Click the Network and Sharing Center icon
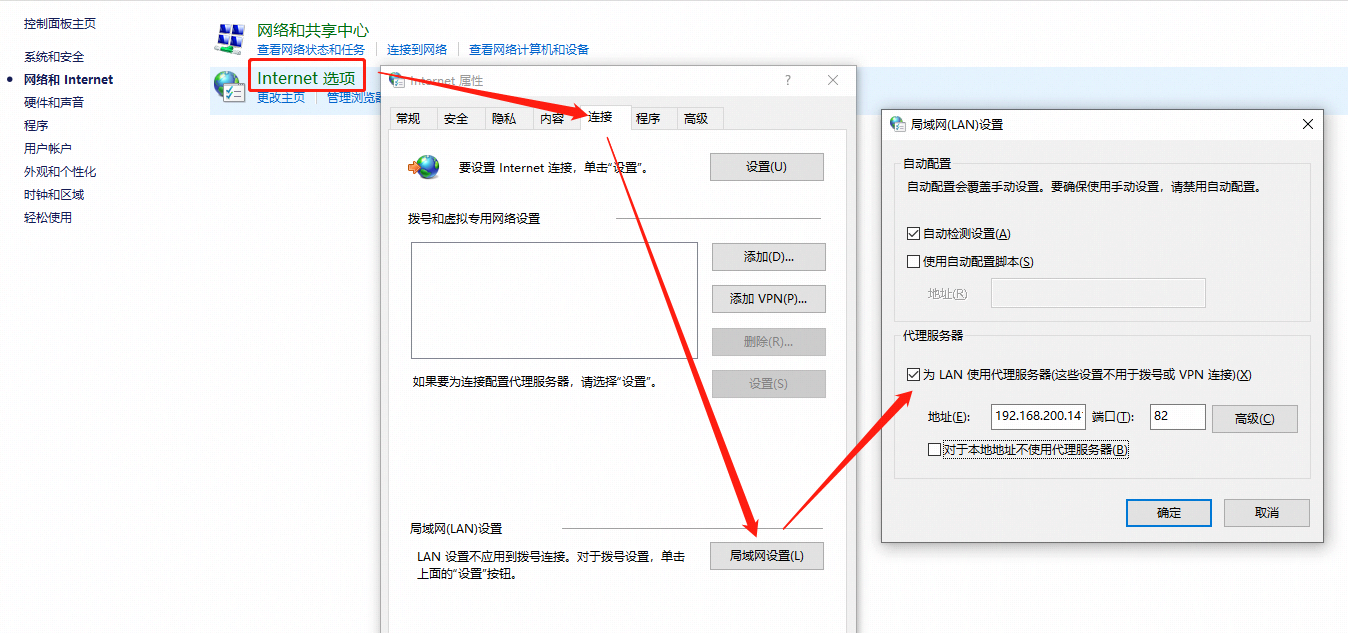 231,38
